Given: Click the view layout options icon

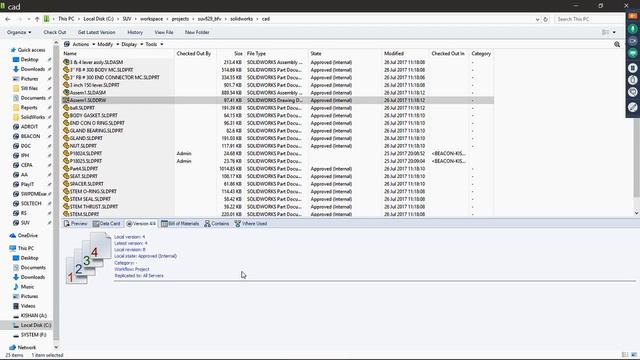Looking at the screenshot, I should [605, 32].
